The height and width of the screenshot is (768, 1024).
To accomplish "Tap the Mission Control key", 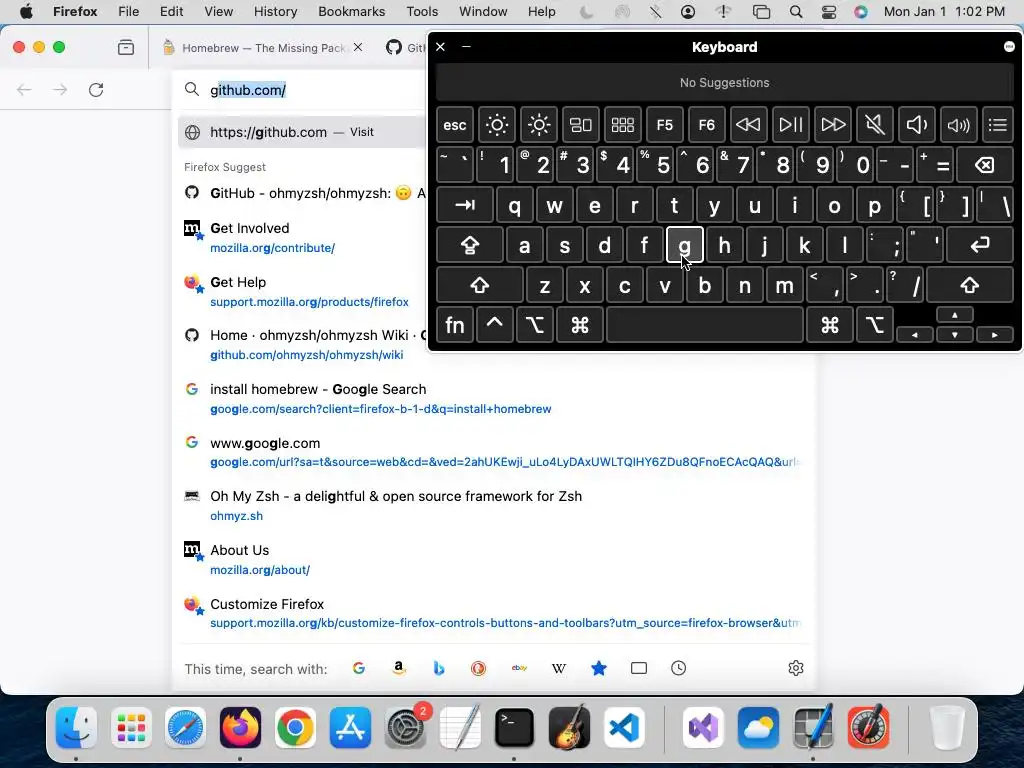I will tap(581, 125).
